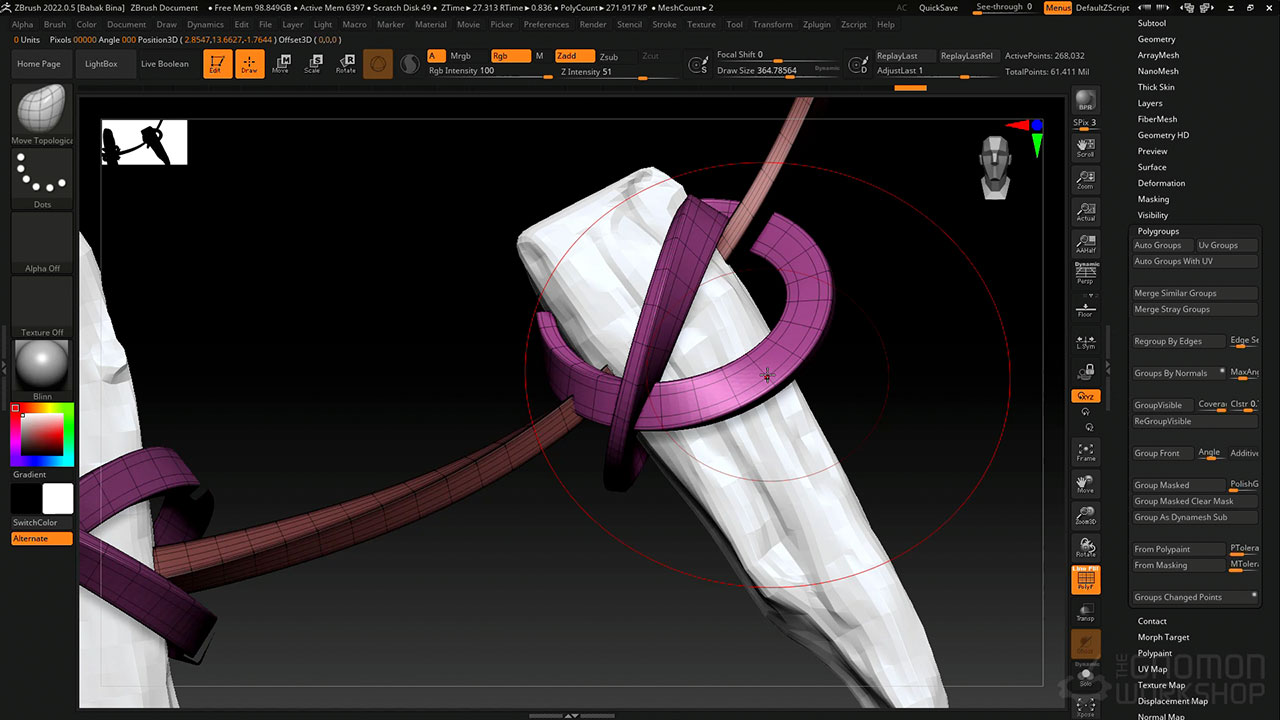
Task: Open the Move Topological brush thumbnail
Action: coord(42,109)
